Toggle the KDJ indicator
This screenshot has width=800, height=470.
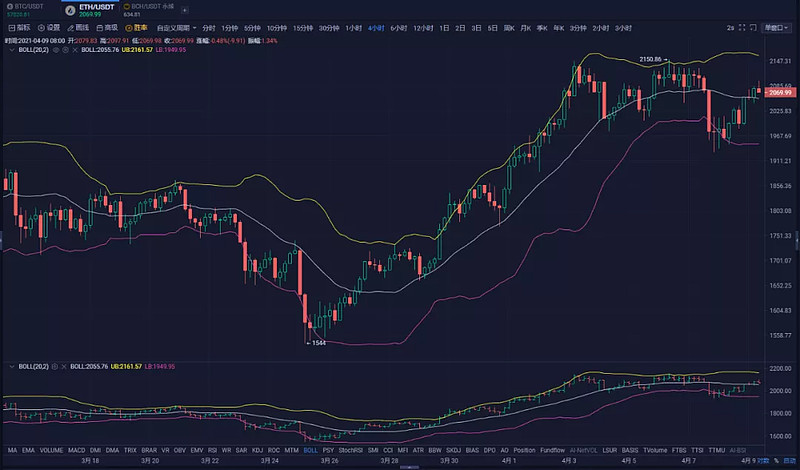pyautogui.click(x=257, y=450)
